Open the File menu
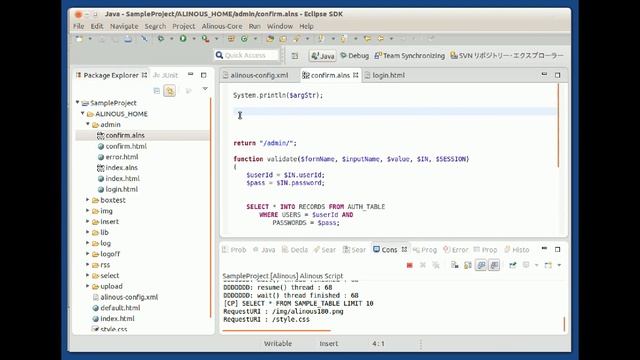 [x=78, y=26]
